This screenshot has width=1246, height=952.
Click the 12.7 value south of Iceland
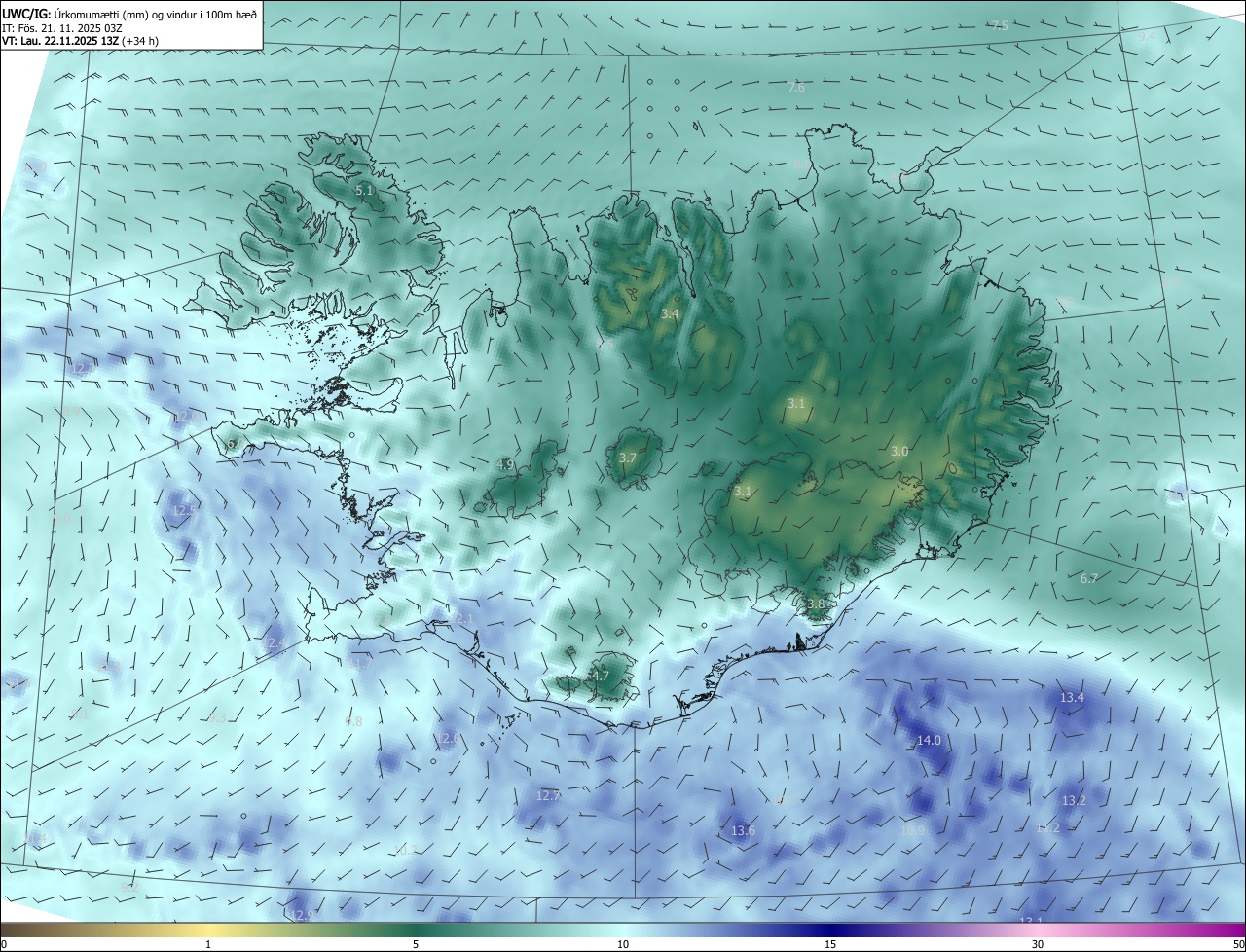coord(548,796)
